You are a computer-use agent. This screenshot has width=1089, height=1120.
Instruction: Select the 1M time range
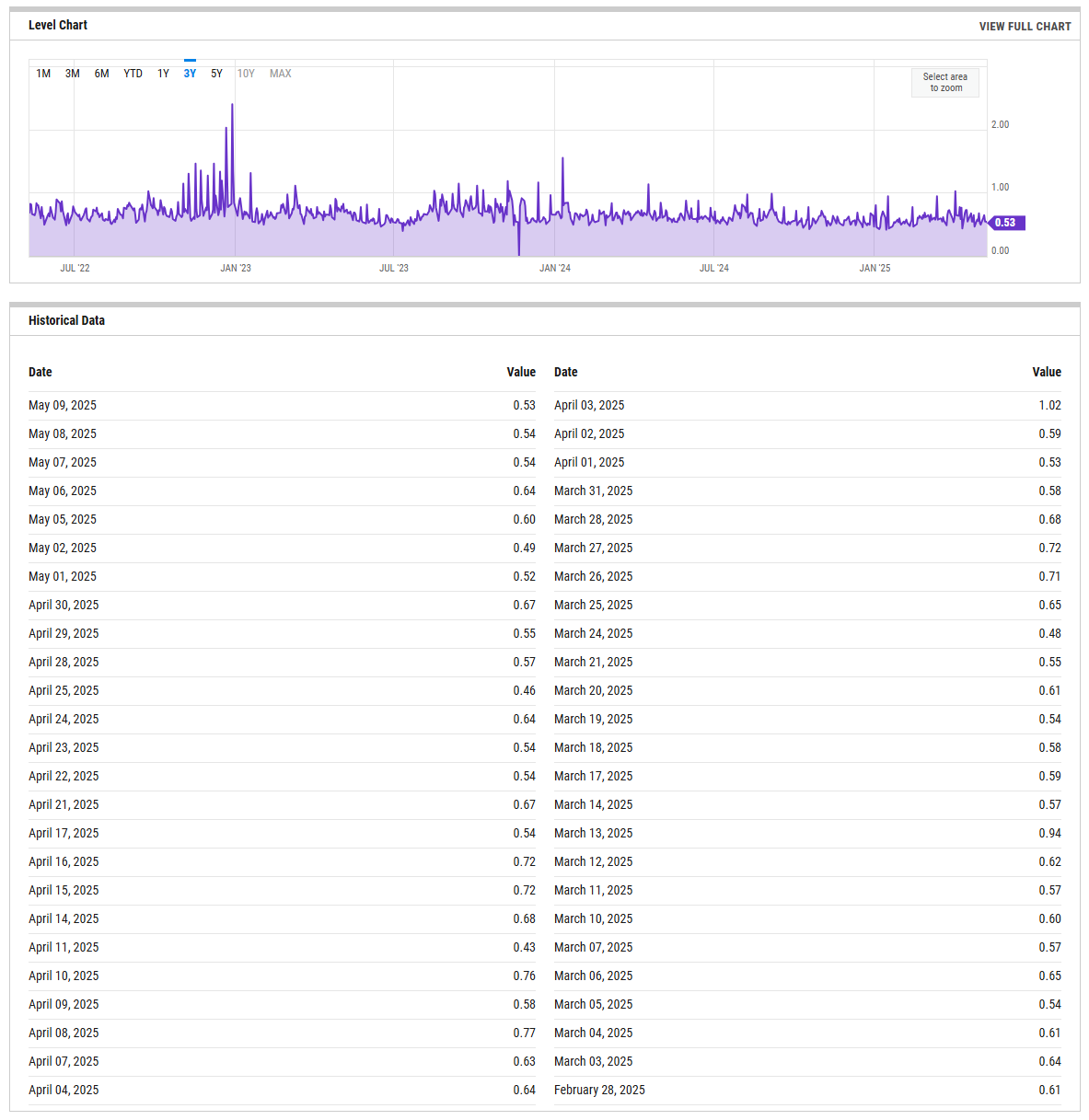pyautogui.click(x=43, y=74)
